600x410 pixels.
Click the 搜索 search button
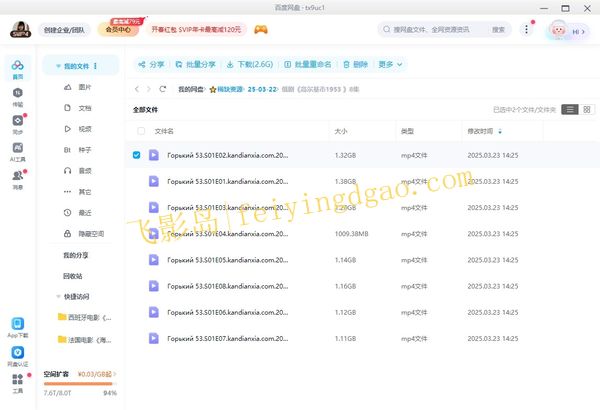498,29
